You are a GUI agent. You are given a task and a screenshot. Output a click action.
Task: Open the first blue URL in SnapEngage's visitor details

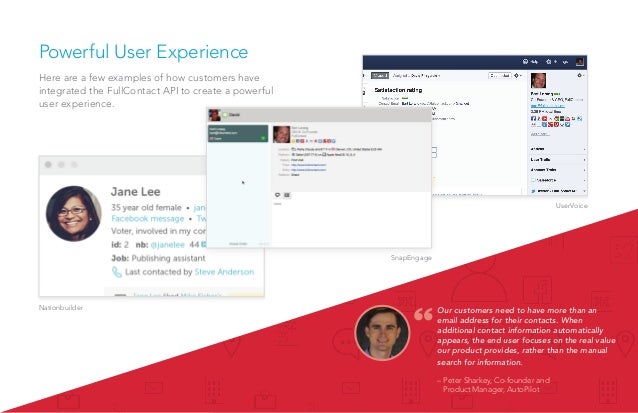(x=308, y=165)
